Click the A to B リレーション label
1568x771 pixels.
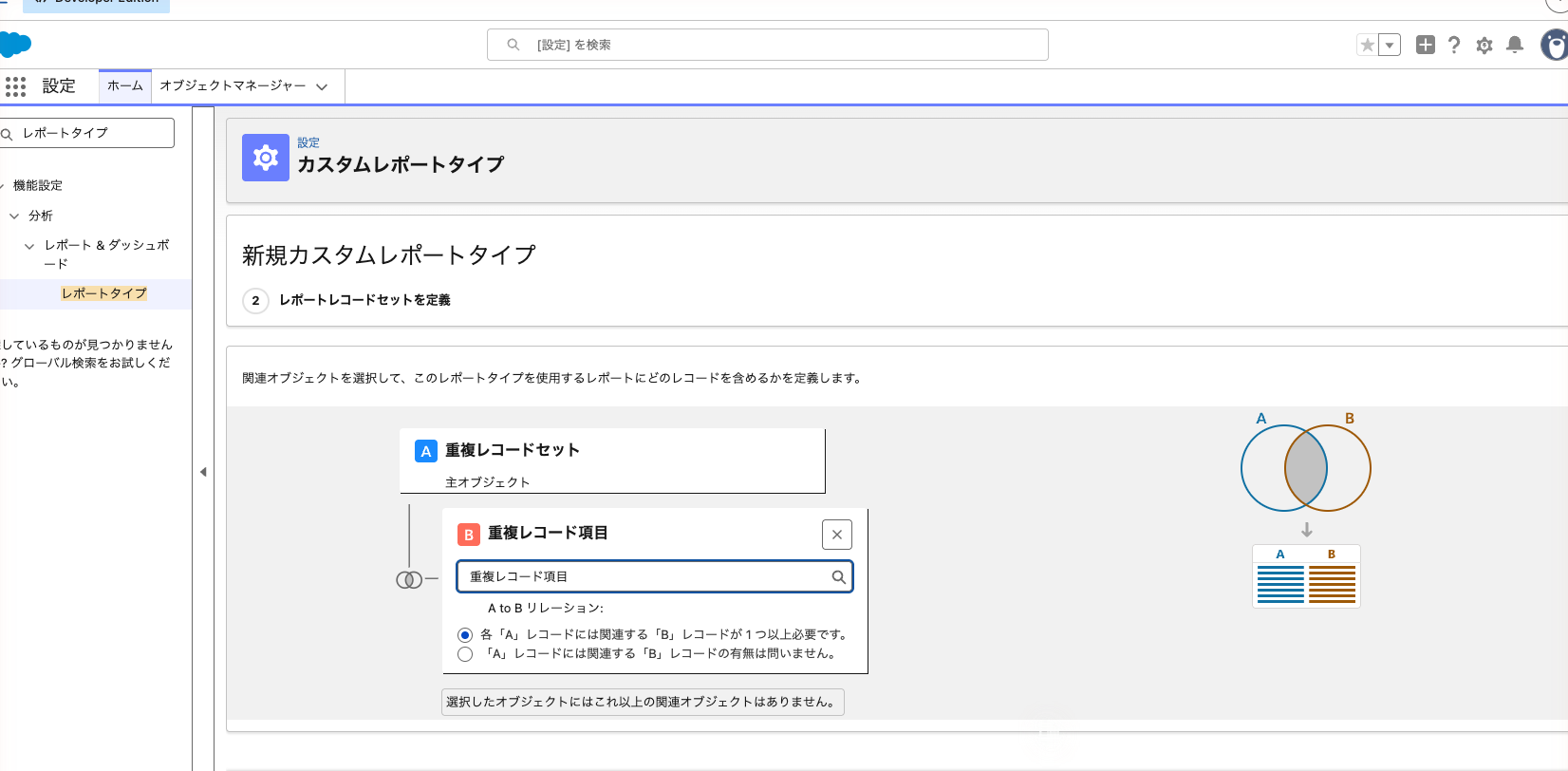546,608
